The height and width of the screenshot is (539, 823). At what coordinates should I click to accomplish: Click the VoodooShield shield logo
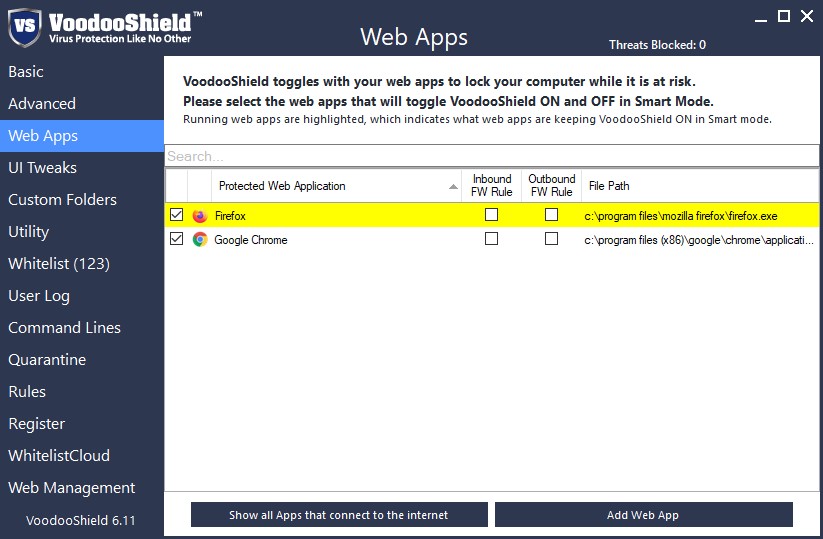[x=25, y=27]
